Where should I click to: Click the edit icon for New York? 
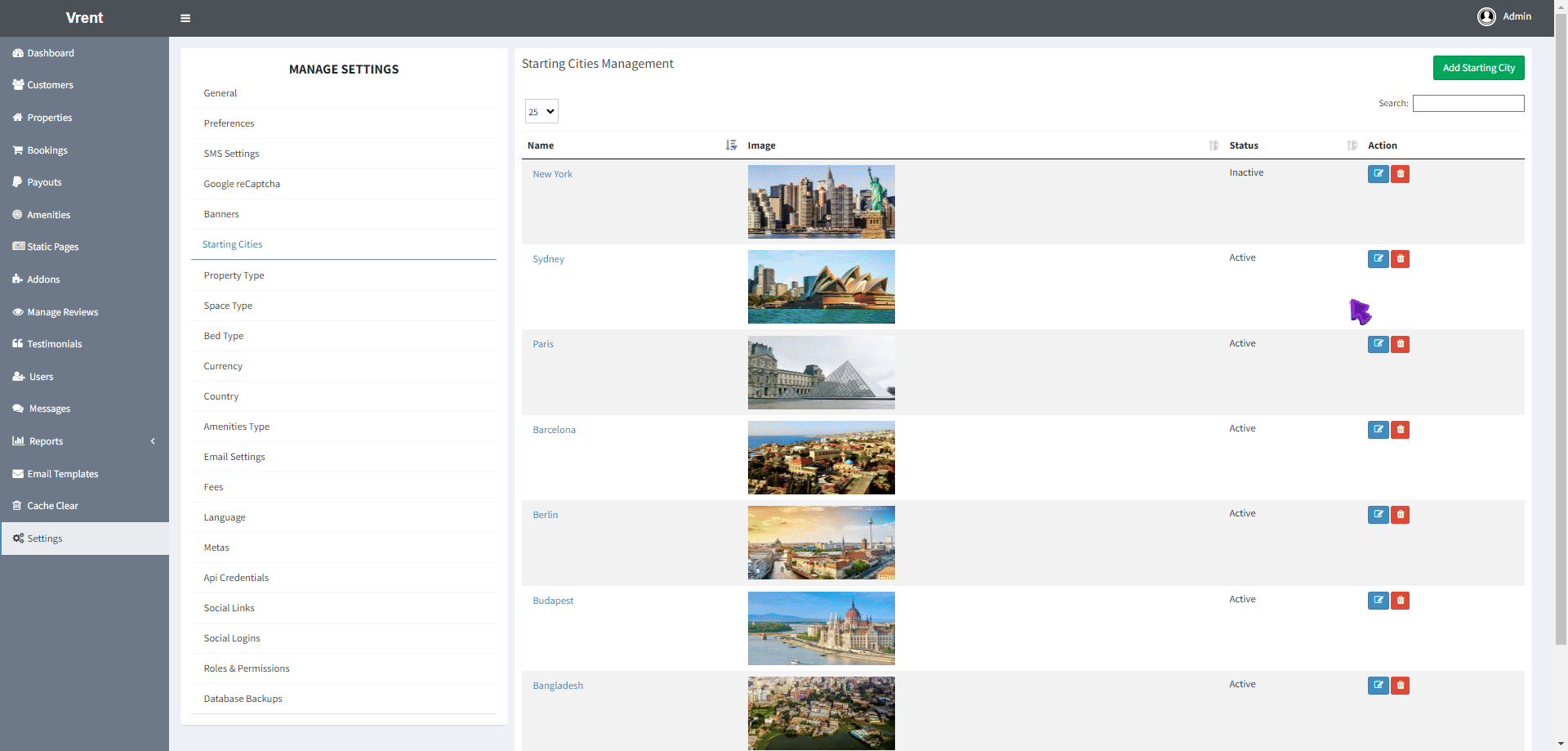pos(1378,174)
